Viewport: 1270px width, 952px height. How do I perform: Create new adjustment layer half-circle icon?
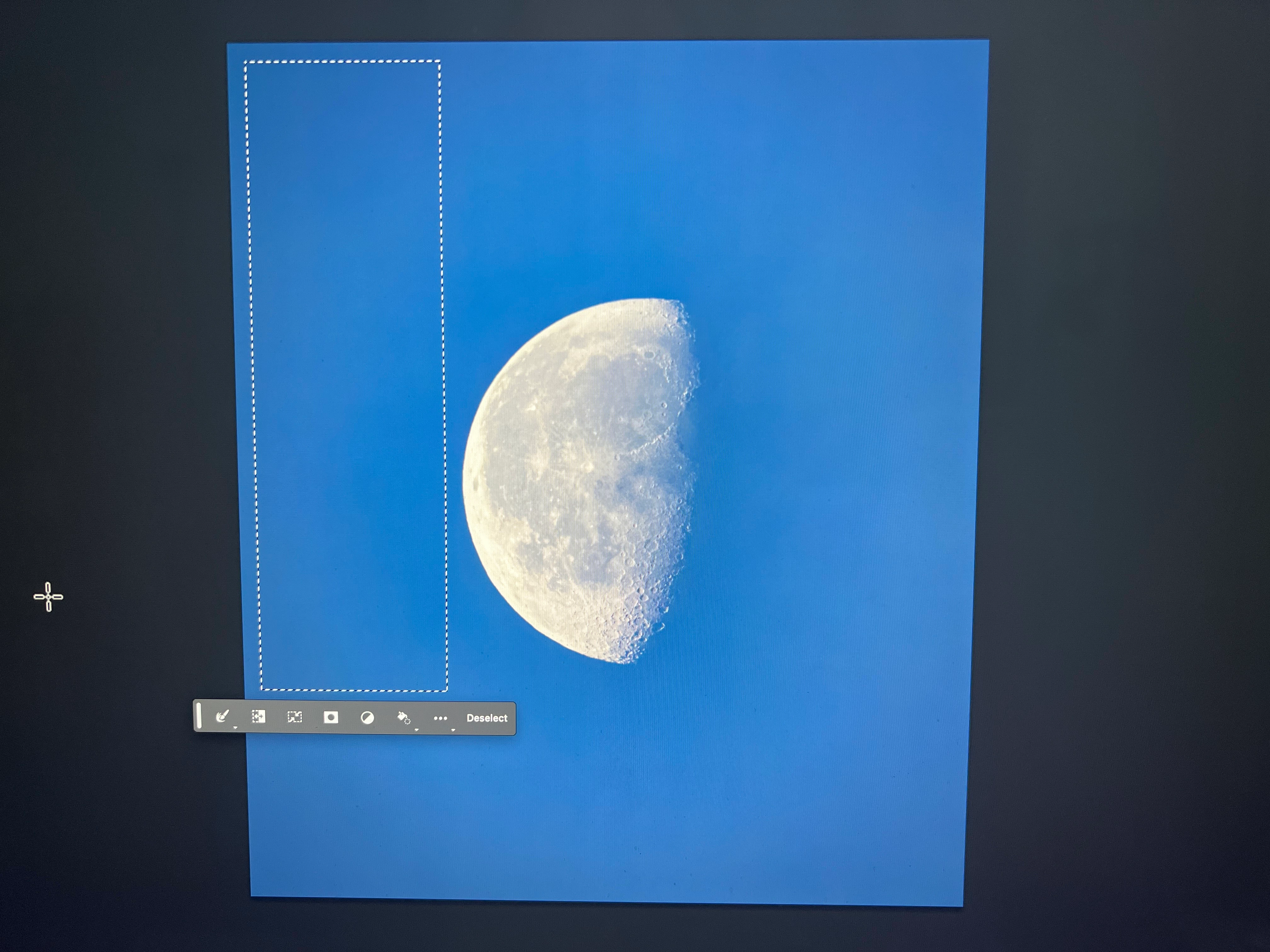[368, 718]
